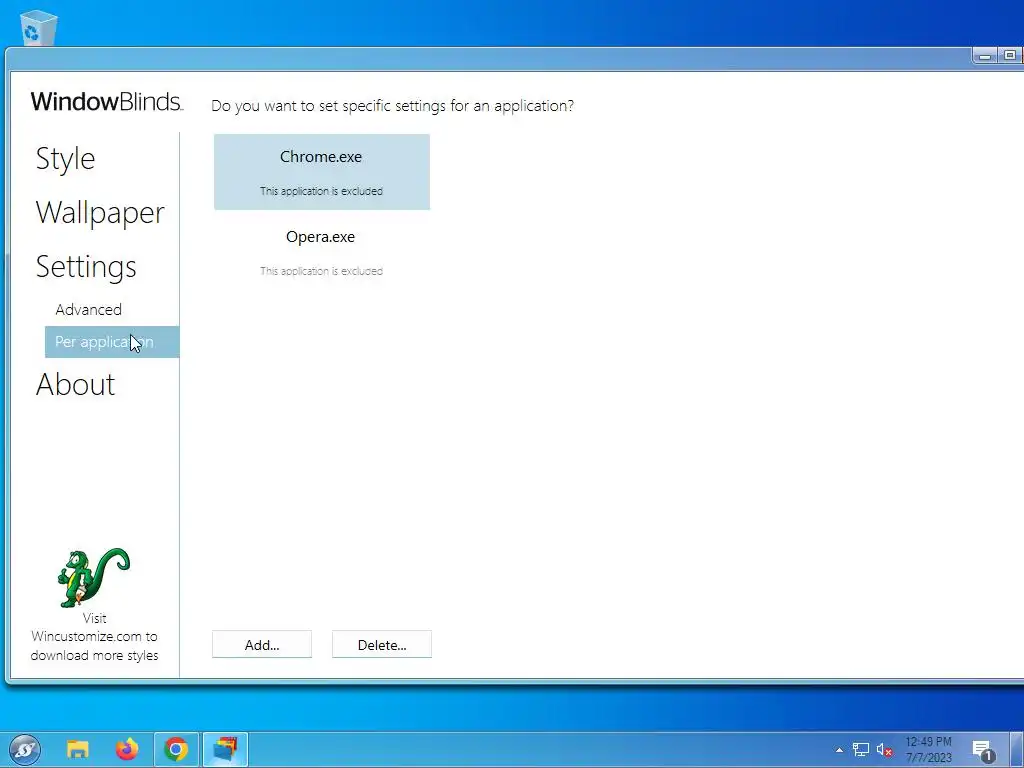Switch to WindowBlinds taskbar icon

pos(225,749)
